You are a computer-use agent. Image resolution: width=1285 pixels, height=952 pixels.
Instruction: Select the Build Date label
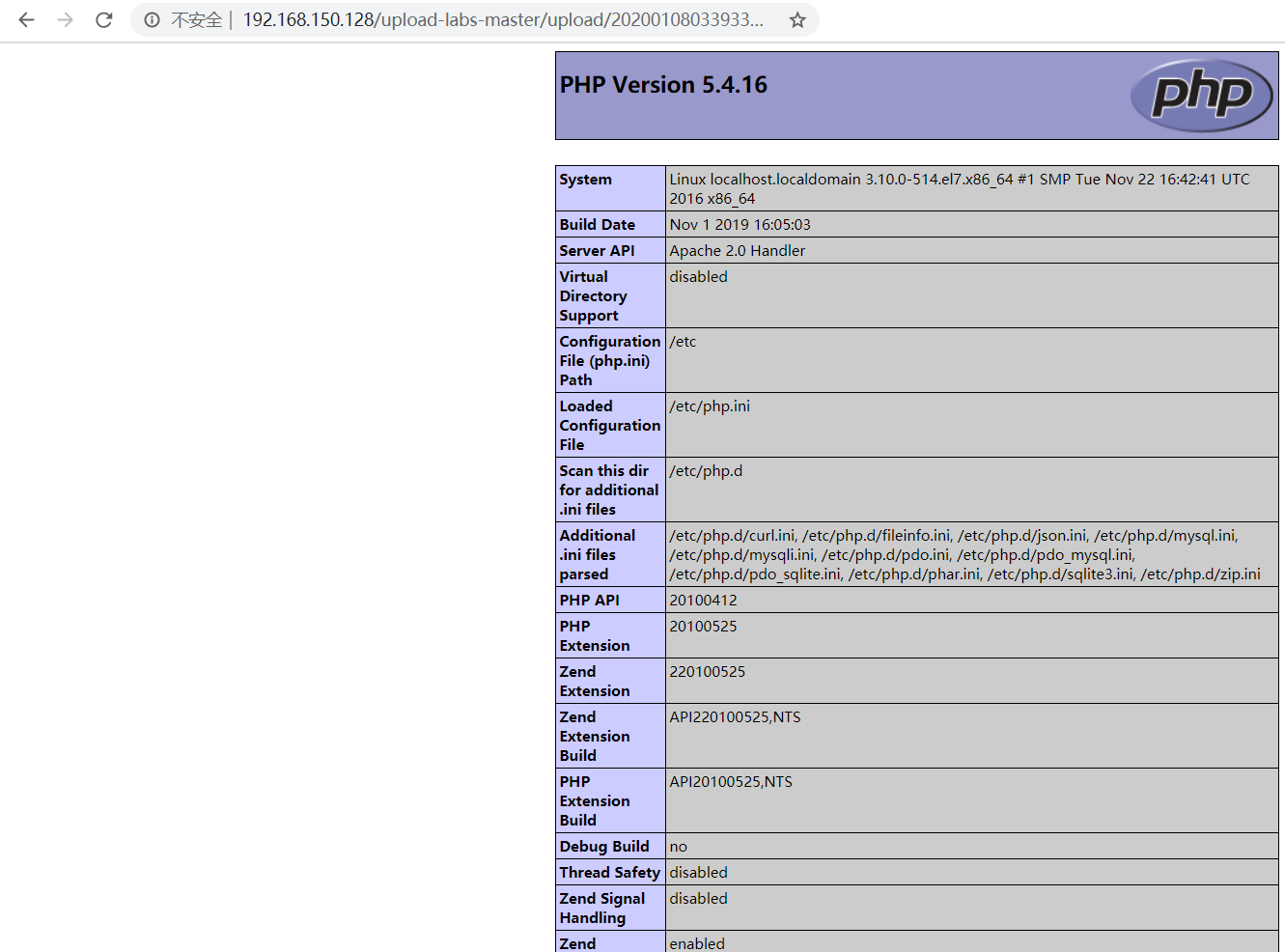598,225
